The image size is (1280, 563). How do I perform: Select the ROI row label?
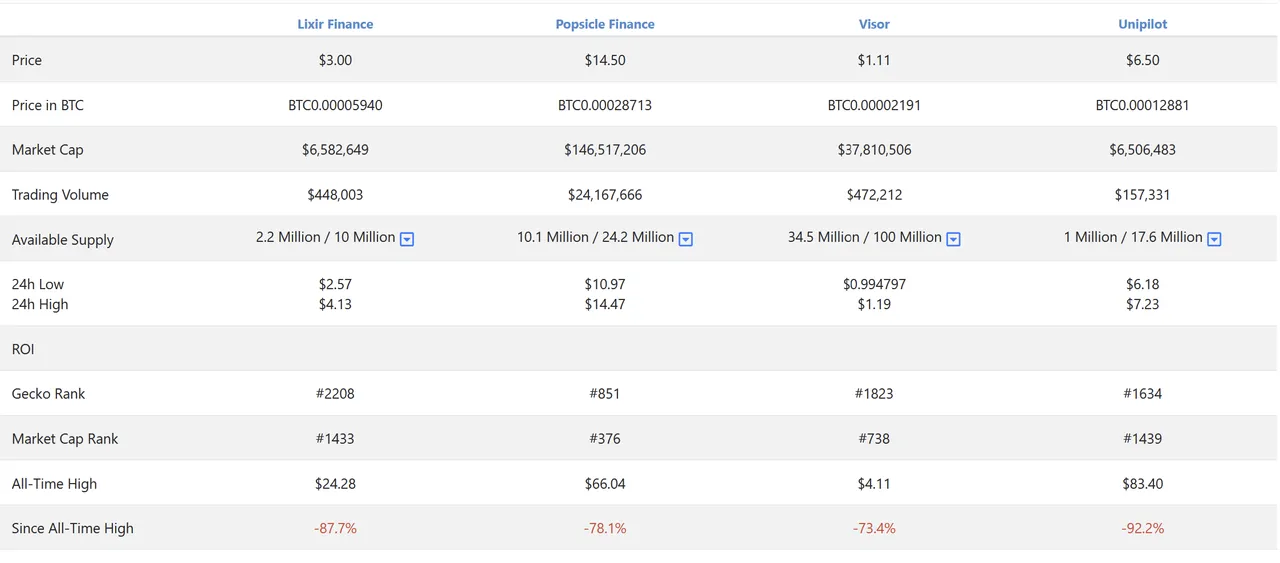pos(23,349)
